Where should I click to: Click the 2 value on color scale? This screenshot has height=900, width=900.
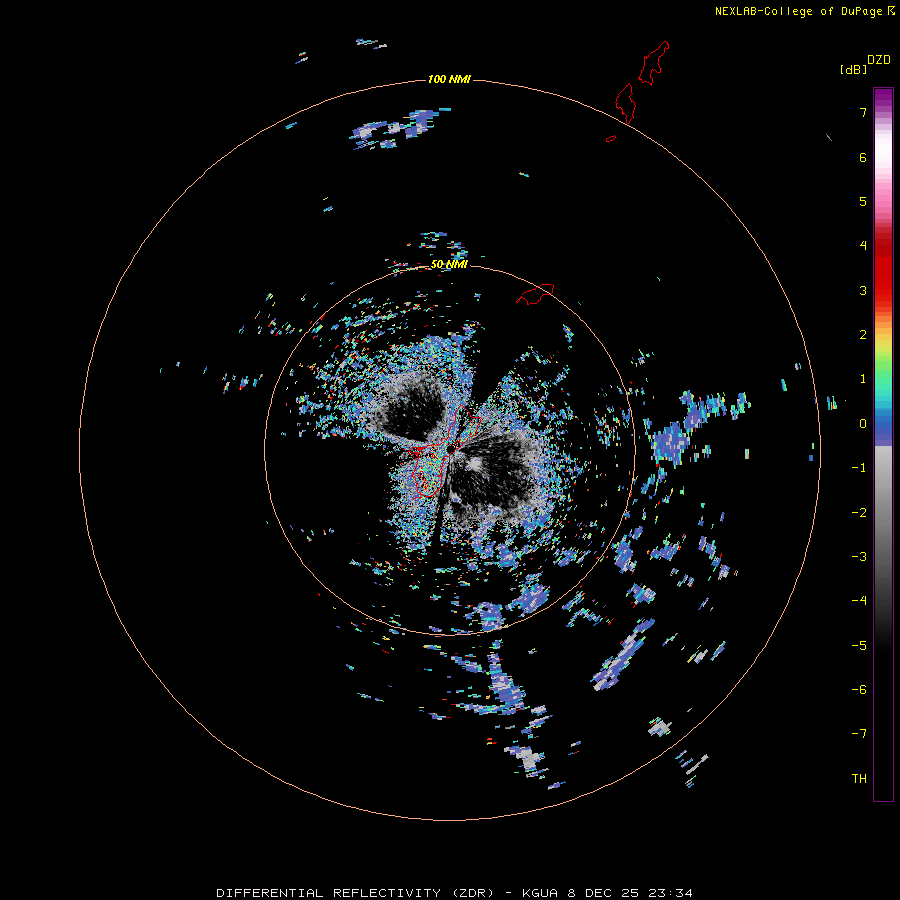click(863, 335)
